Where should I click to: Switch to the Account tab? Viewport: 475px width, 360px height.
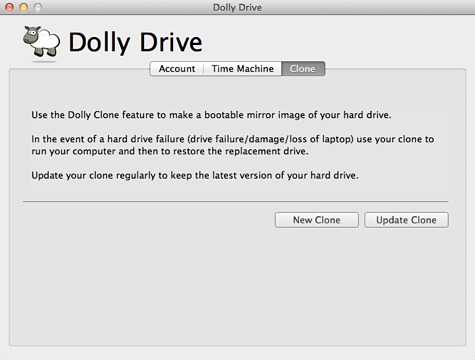(x=177, y=69)
